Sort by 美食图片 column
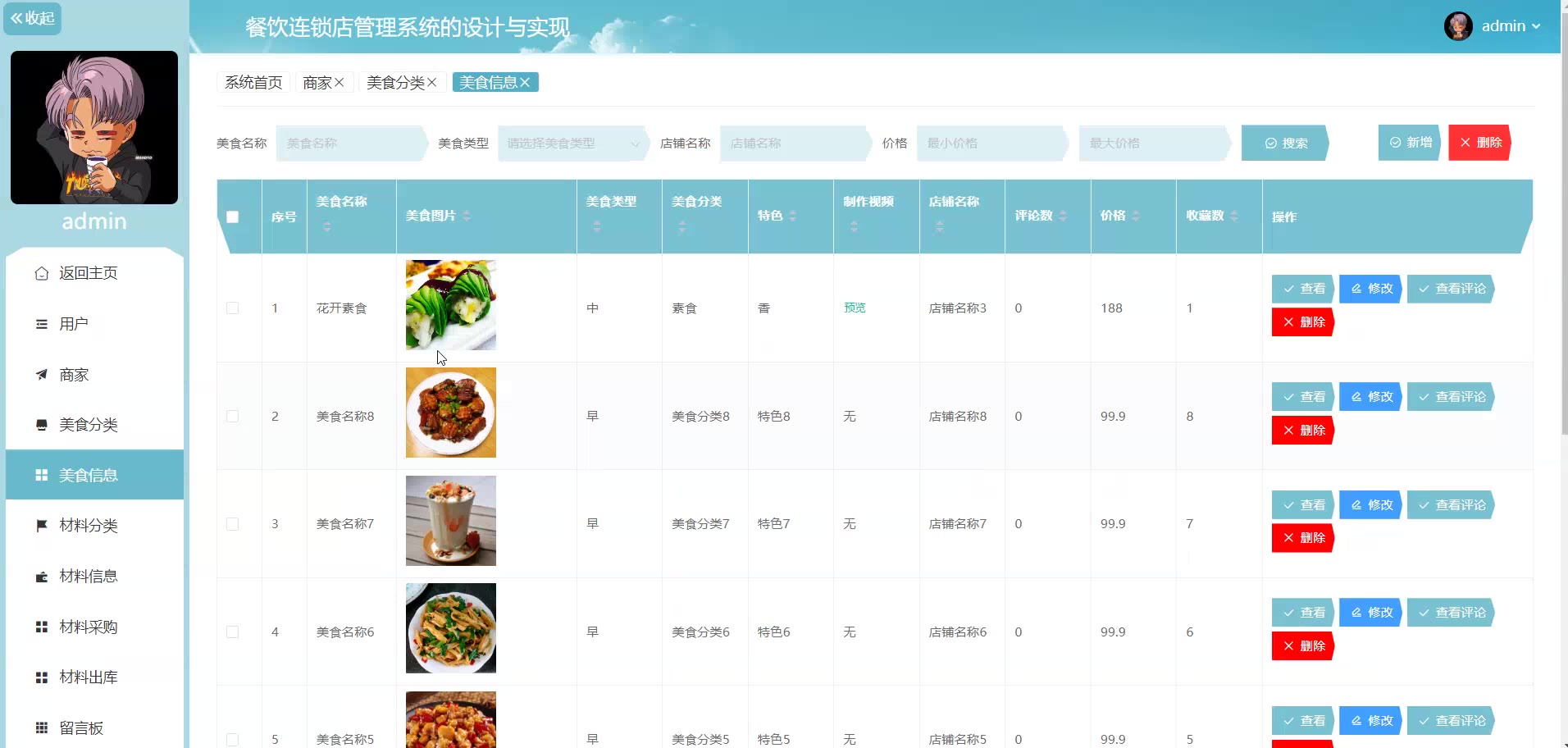This screenshot has width=1568, height=748. pyautogui.click(x=467, y=216)
